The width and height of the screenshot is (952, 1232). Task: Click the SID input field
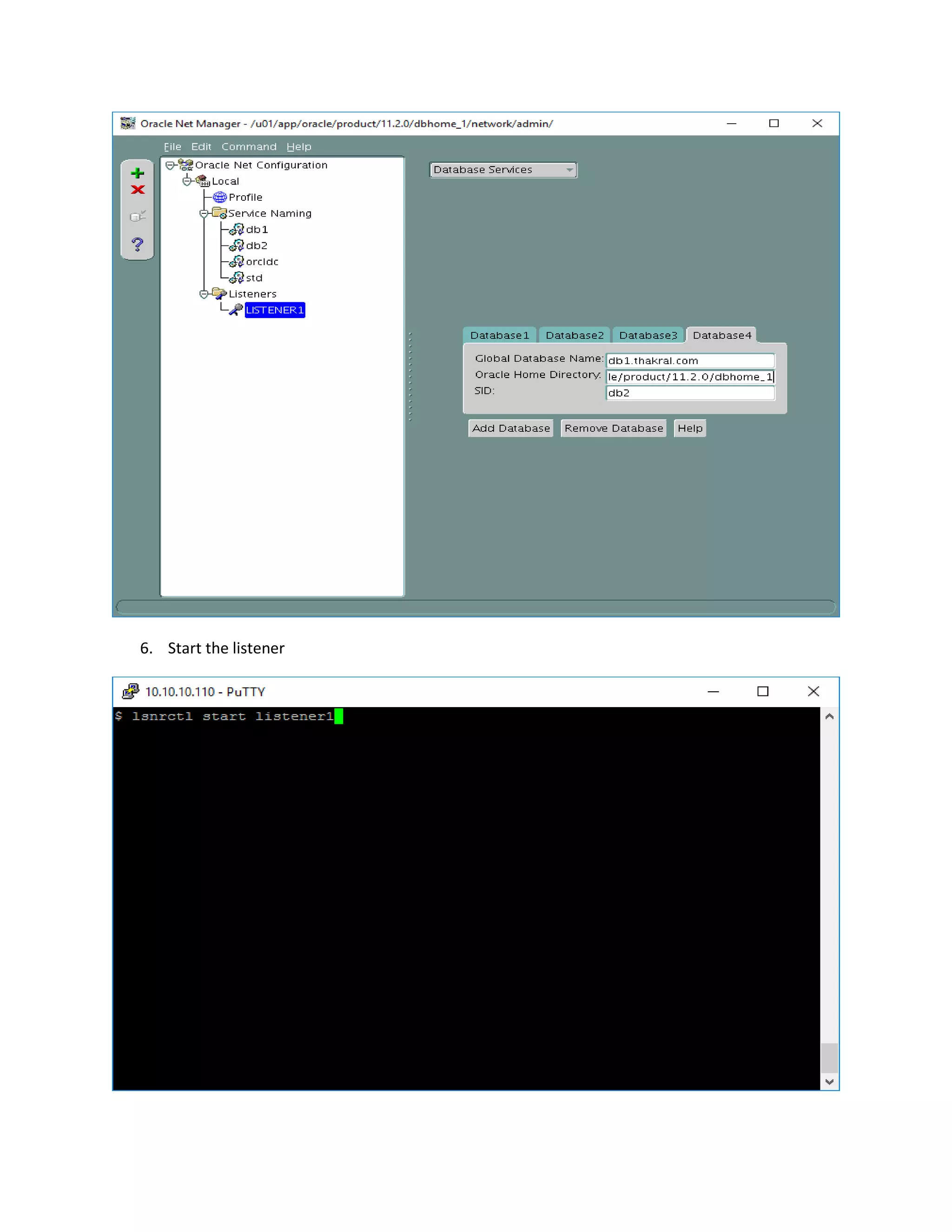(689, 393)
